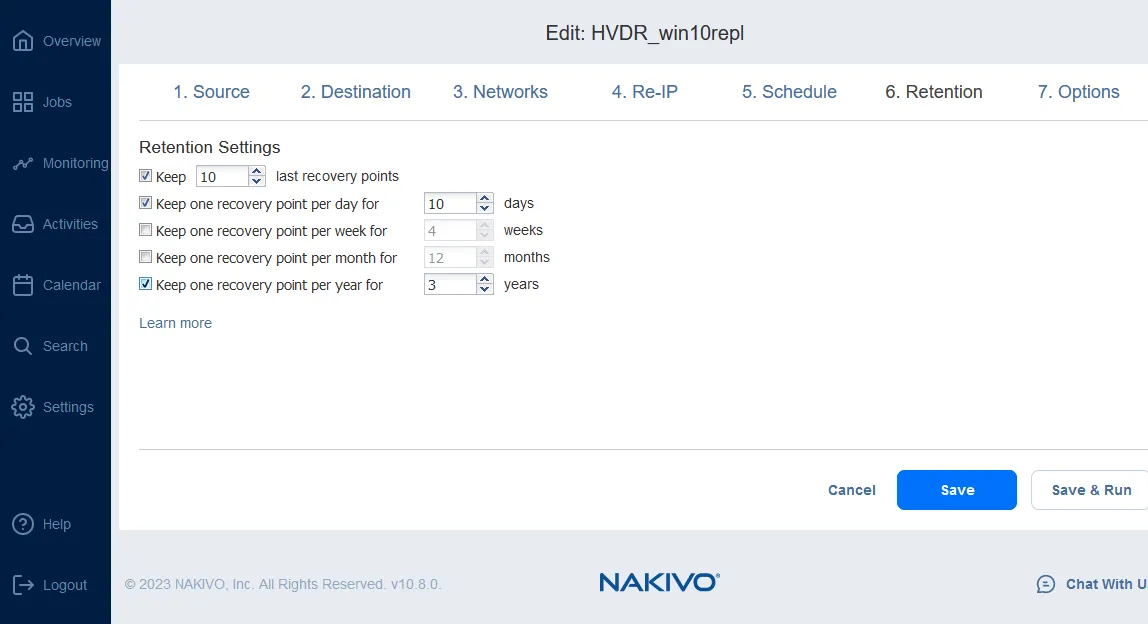Click the Help question mark icon
Image resolution: width=1148 pixels, height=624 pixels.
click(23, 524)
